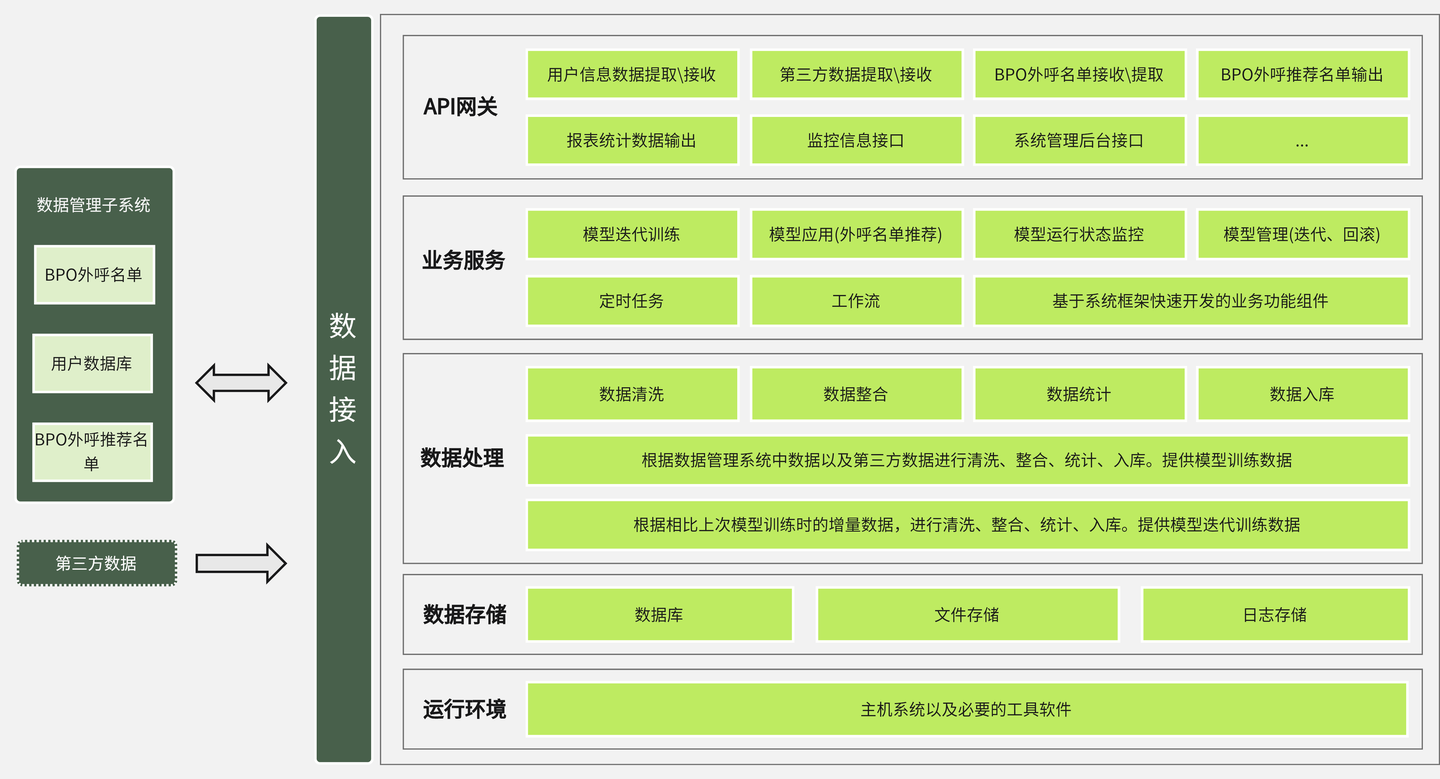Click the 数据统计 block

[1080, 393]
